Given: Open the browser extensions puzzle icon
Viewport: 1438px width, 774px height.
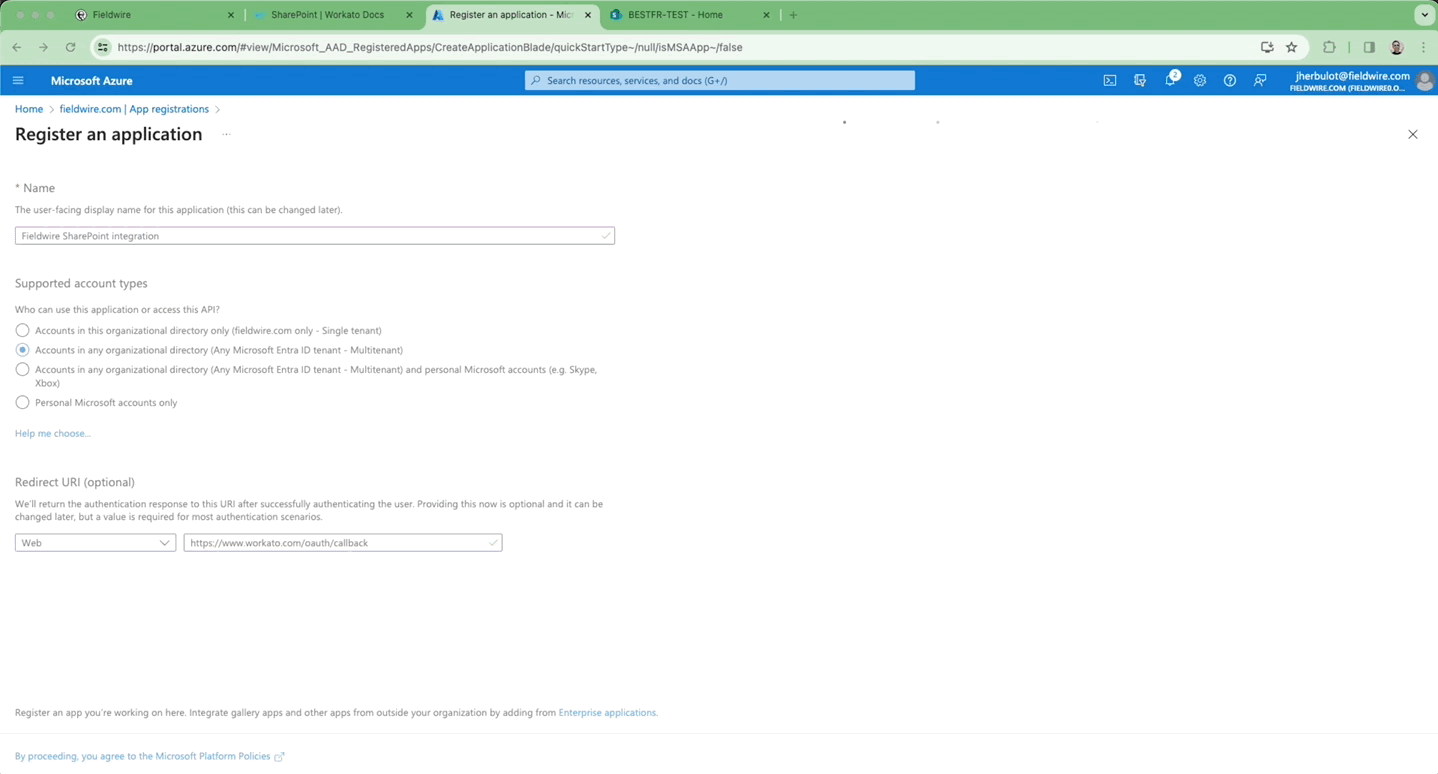Looking at the screenshot, I should [1329, 46].
